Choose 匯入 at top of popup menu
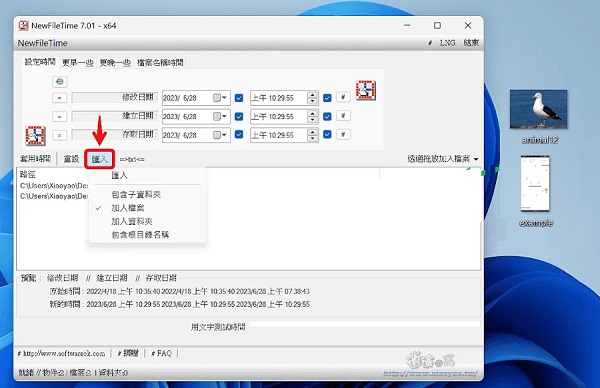This screenshot has height=388, width=600. coord(147,176)
